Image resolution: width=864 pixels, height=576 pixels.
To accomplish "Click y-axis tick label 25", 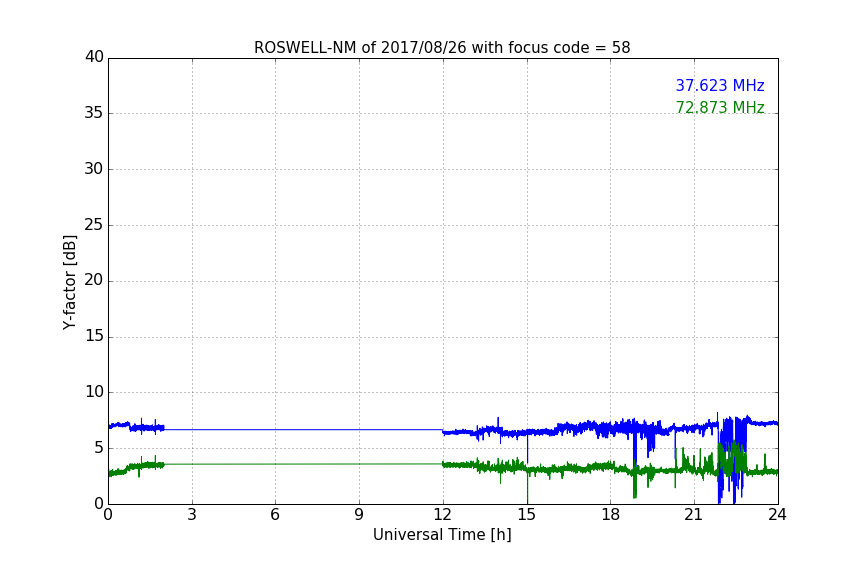I will pyautogui.click(x=94, y=224).
